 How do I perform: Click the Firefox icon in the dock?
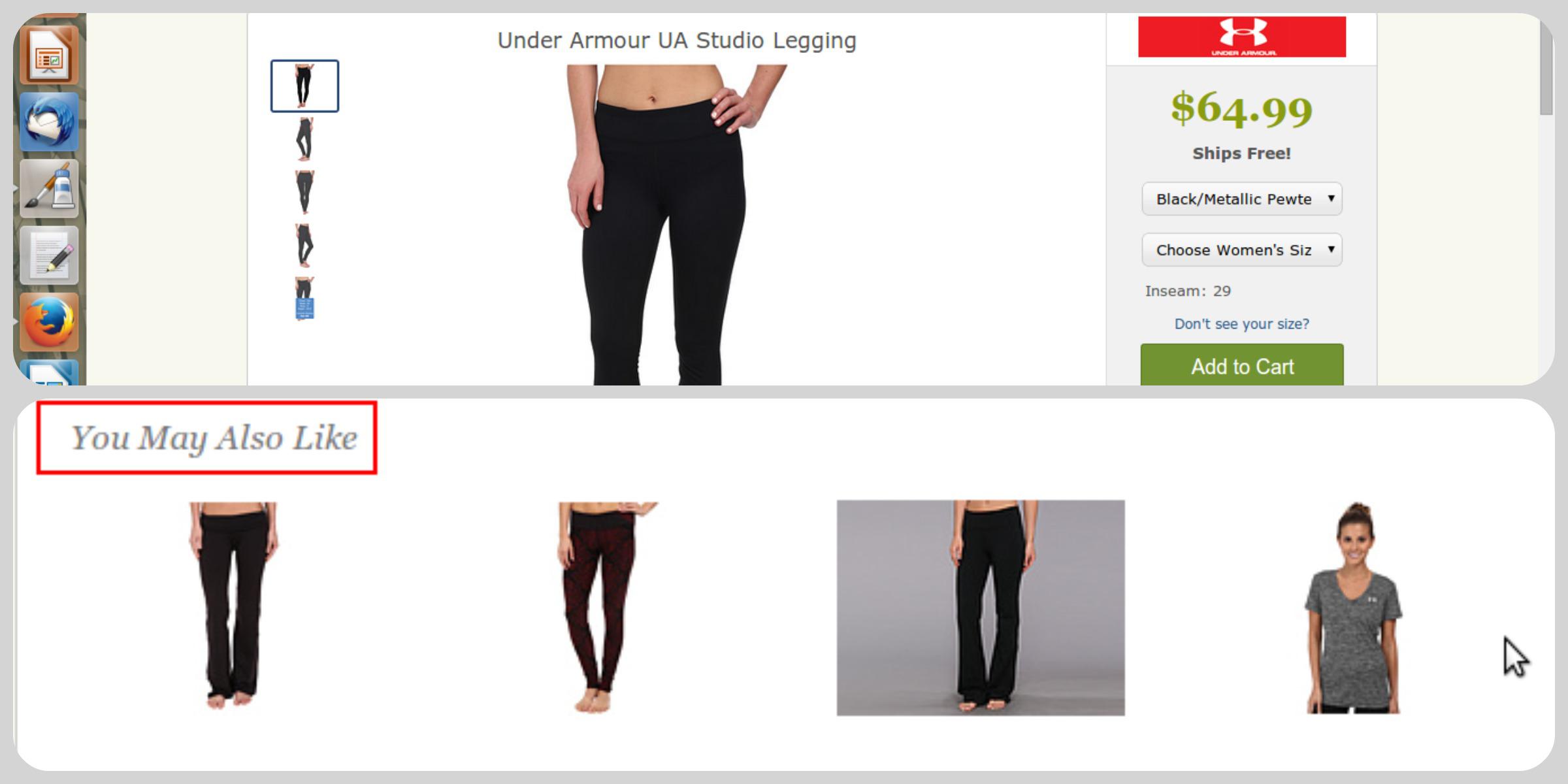pos(49,322)
